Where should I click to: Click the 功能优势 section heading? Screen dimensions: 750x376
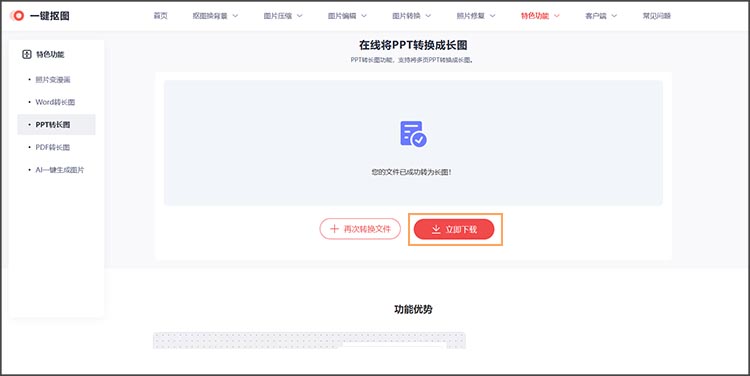pos(413,309)
